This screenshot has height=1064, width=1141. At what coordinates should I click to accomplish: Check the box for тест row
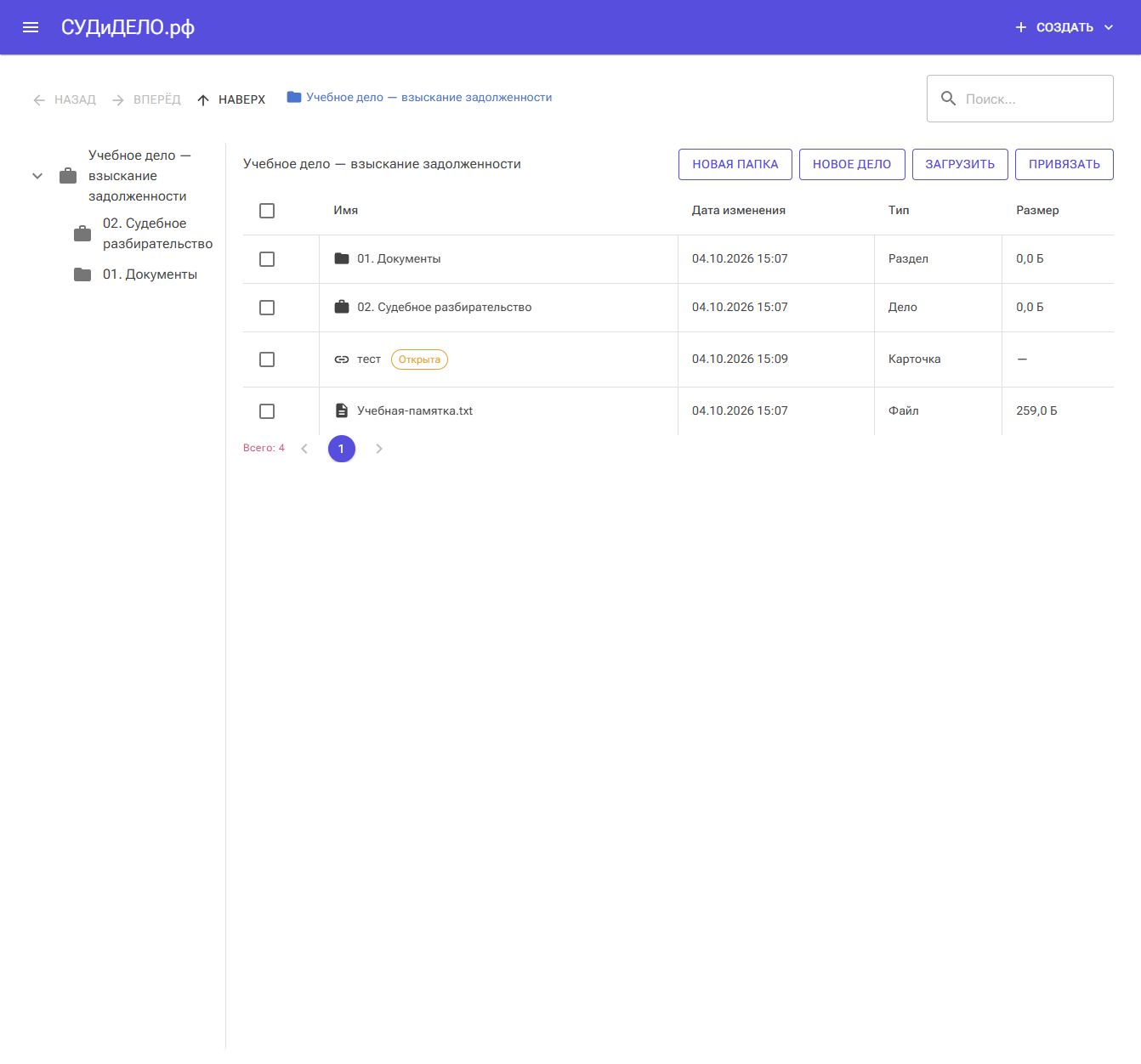pos(267,359)
